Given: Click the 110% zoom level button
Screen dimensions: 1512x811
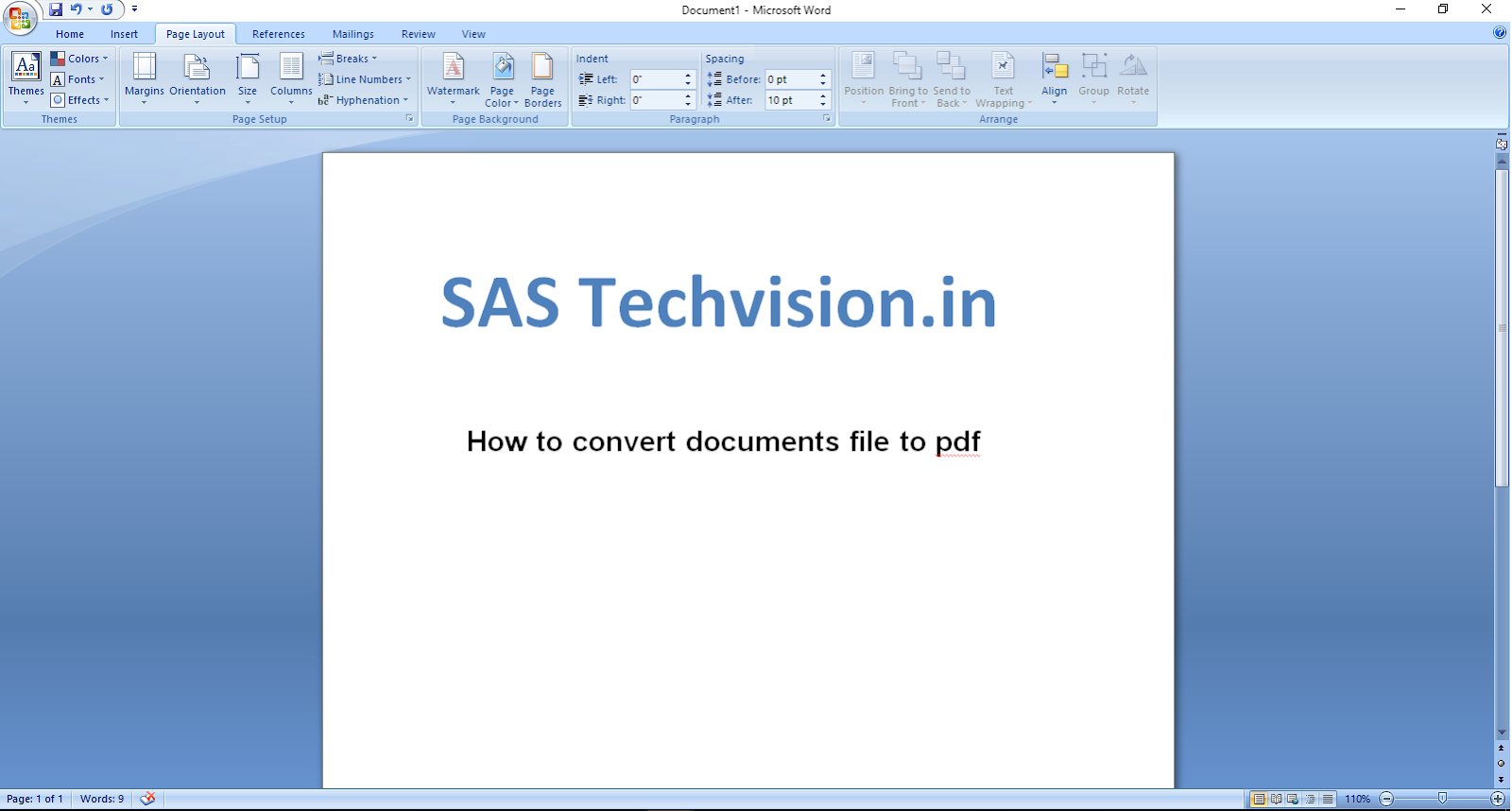Looking at the screenshot, I should 1358,799.
